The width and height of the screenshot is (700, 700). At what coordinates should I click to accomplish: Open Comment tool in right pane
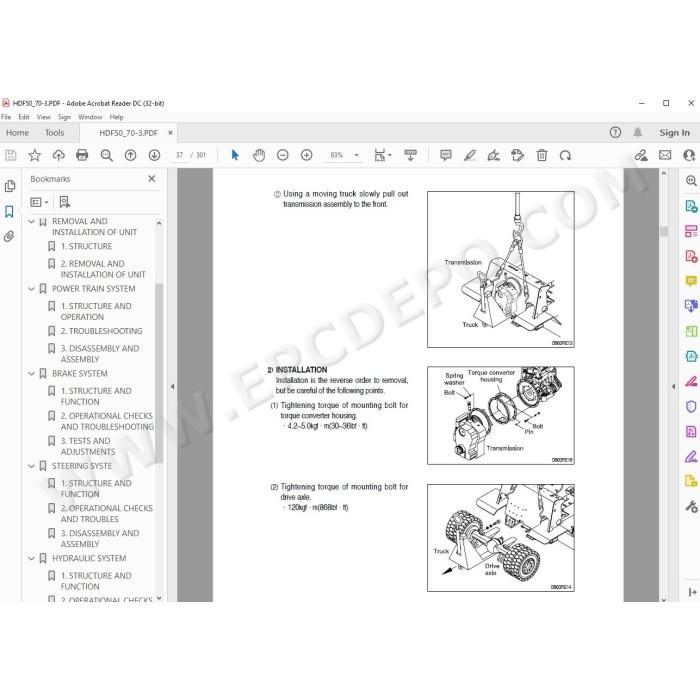point(691,281)
